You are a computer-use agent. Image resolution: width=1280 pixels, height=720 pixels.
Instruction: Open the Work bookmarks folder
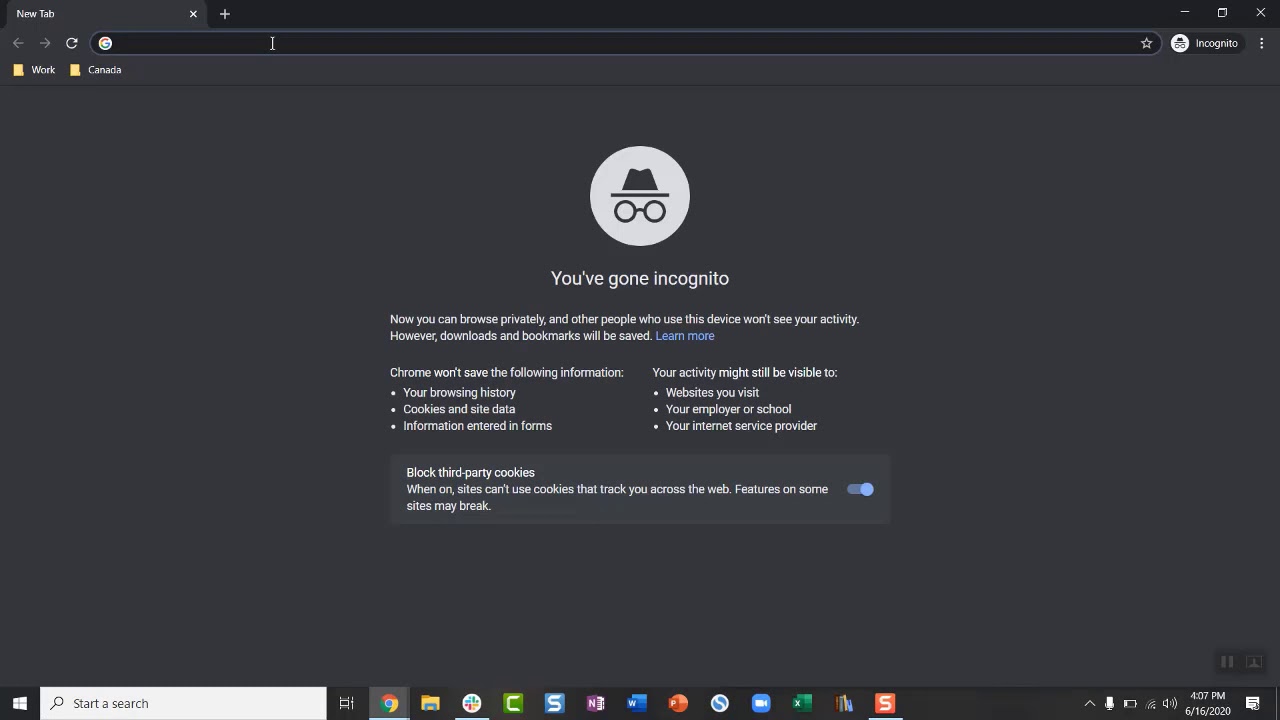(x=34, y=70)
